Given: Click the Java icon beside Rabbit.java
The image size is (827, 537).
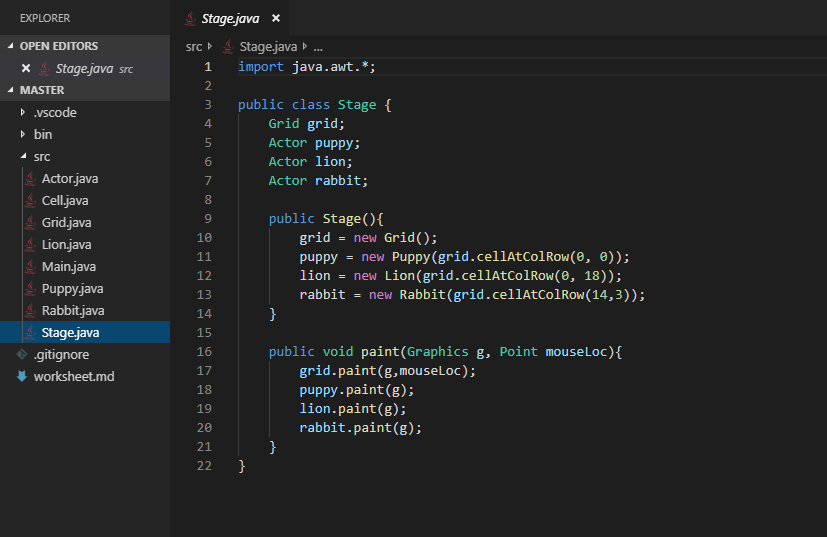Looking at the screenshot, I should 31,311.
